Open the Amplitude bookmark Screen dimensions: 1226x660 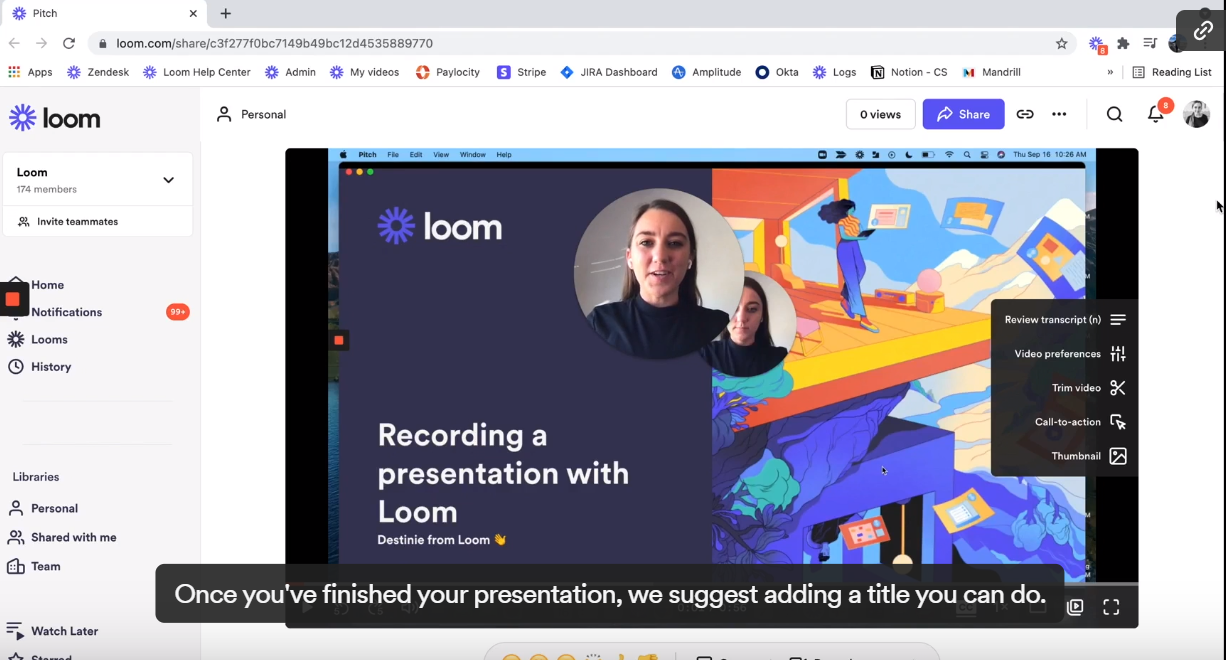click(706, 72)
